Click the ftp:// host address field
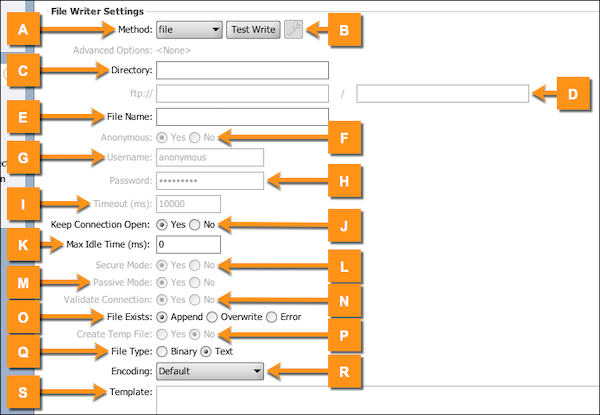Screen dimensions: 600x415 click(242, 94)
